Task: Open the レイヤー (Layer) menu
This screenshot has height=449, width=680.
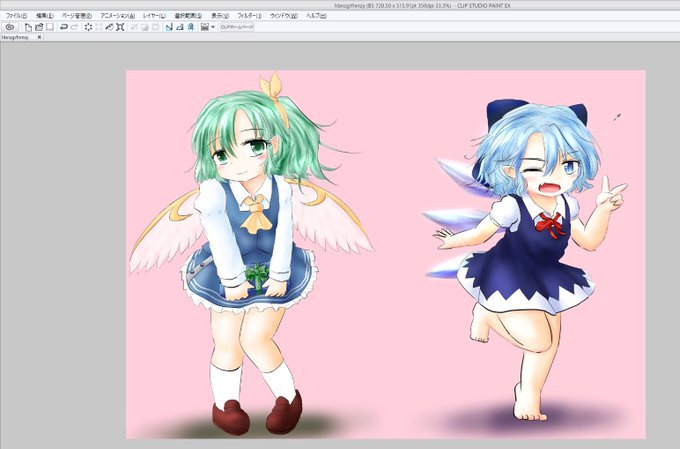Action: pos(154,16)
